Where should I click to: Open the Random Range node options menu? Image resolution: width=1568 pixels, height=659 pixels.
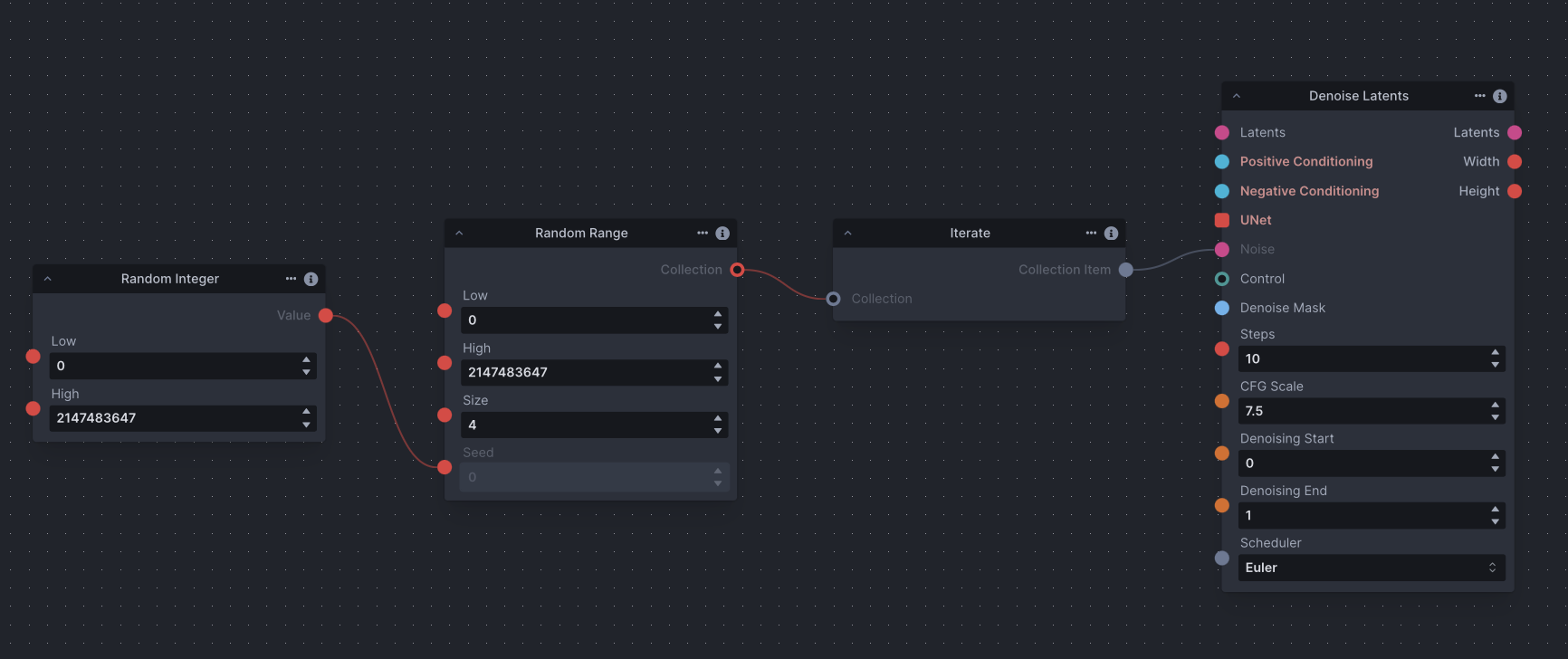(x=703, y=234)
